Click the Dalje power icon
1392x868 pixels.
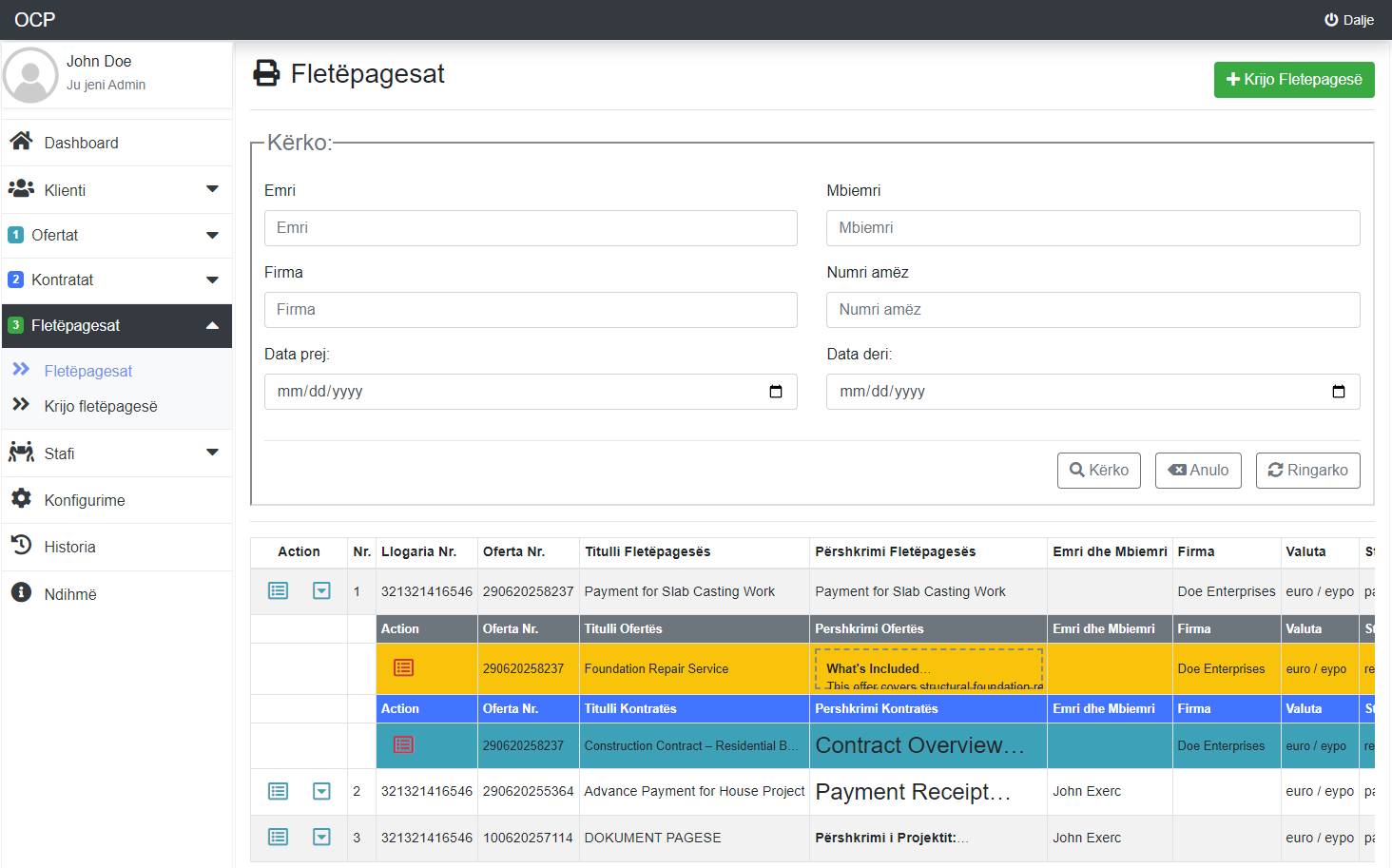pyautogui.click(x=1331, y=20)
